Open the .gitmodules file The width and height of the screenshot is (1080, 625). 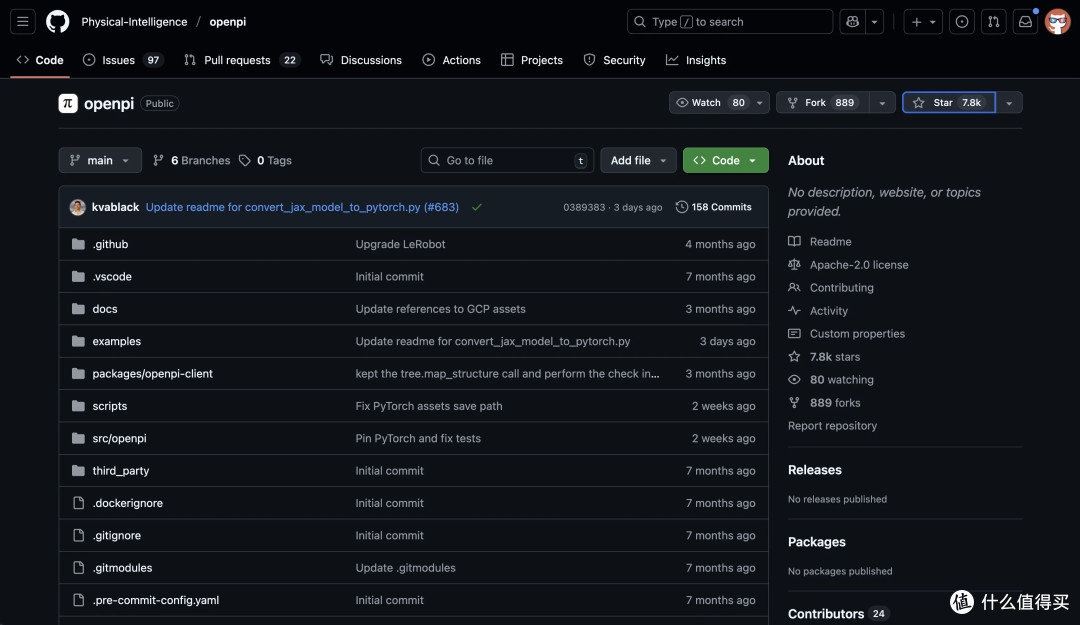[x=122, y=568]
